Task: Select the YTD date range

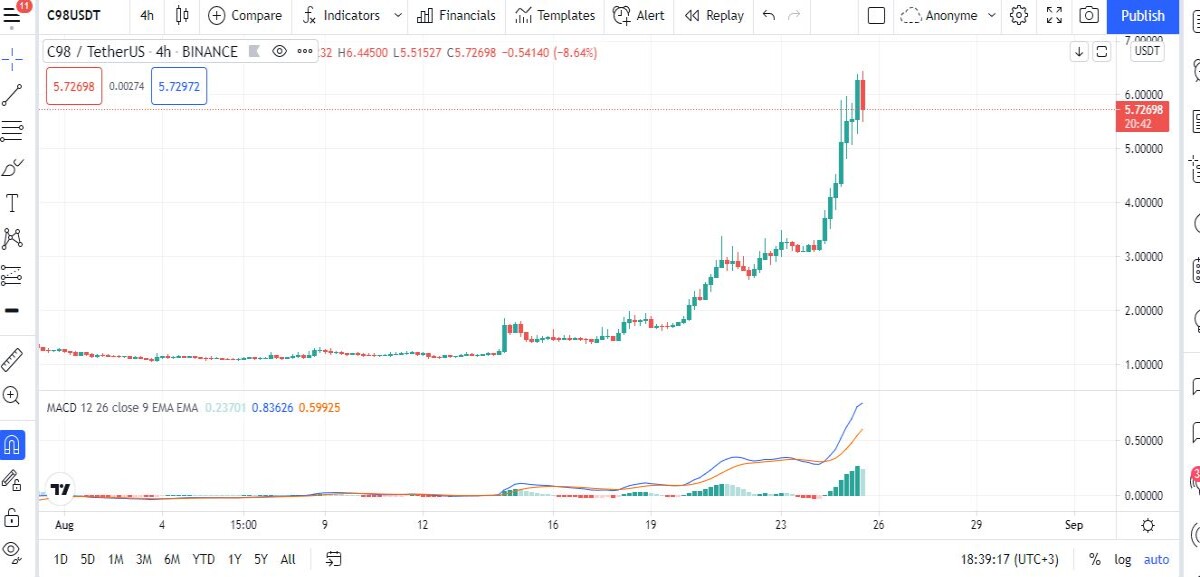Action: (203, 559)
